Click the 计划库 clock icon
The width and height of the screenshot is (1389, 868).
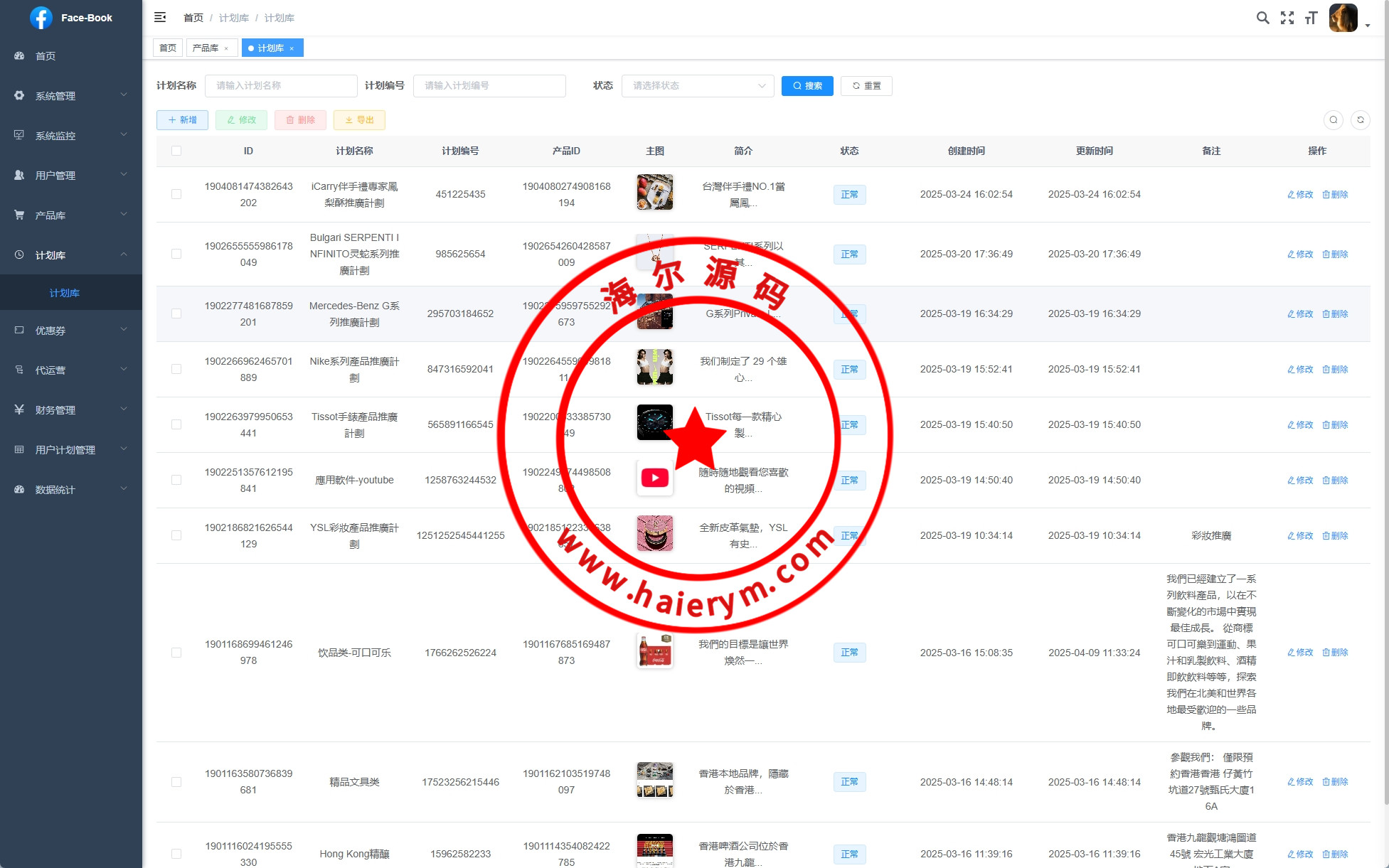19,254
